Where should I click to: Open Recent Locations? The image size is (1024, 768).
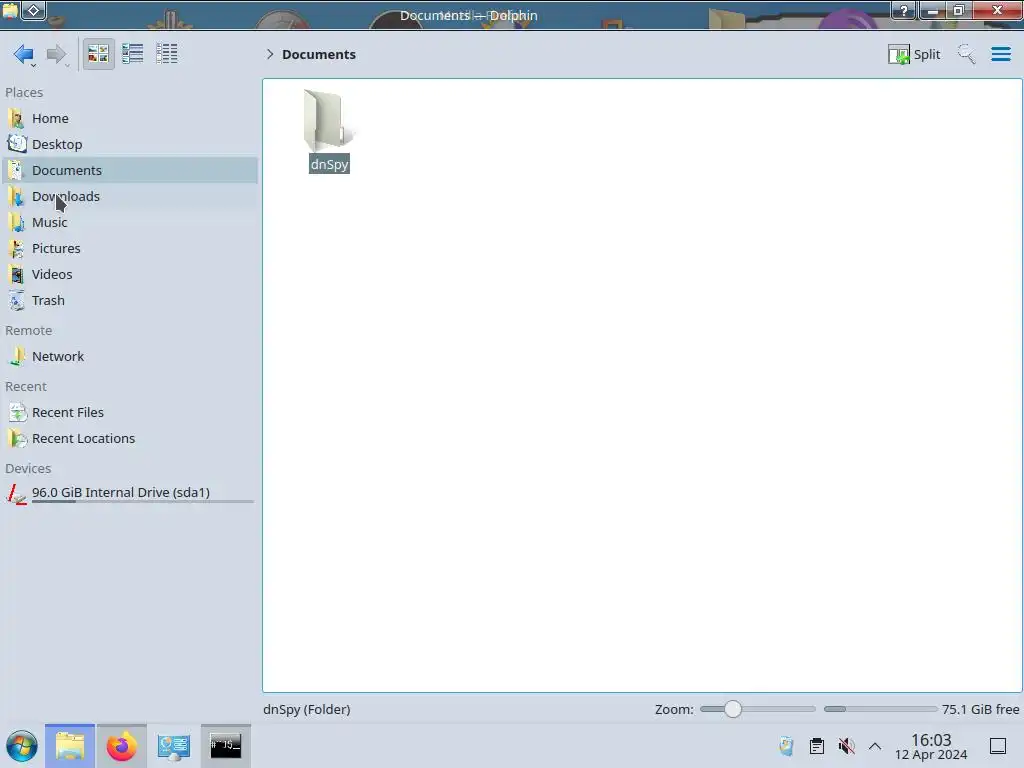pos(130,439)
